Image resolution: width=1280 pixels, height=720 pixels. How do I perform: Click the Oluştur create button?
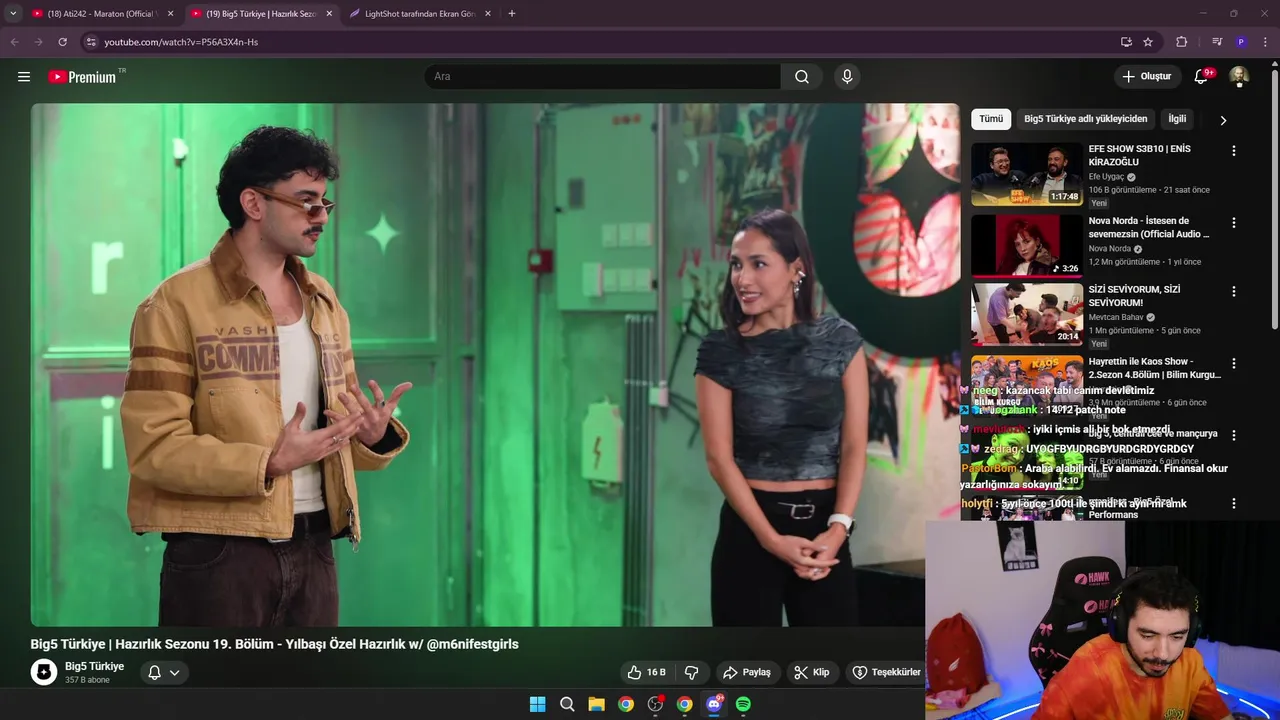pos(1146,77)
